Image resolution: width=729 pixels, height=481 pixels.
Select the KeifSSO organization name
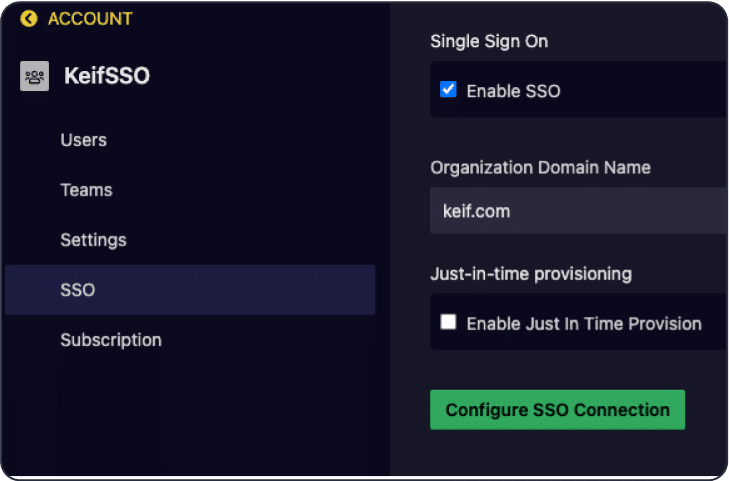tap(107, 76)
